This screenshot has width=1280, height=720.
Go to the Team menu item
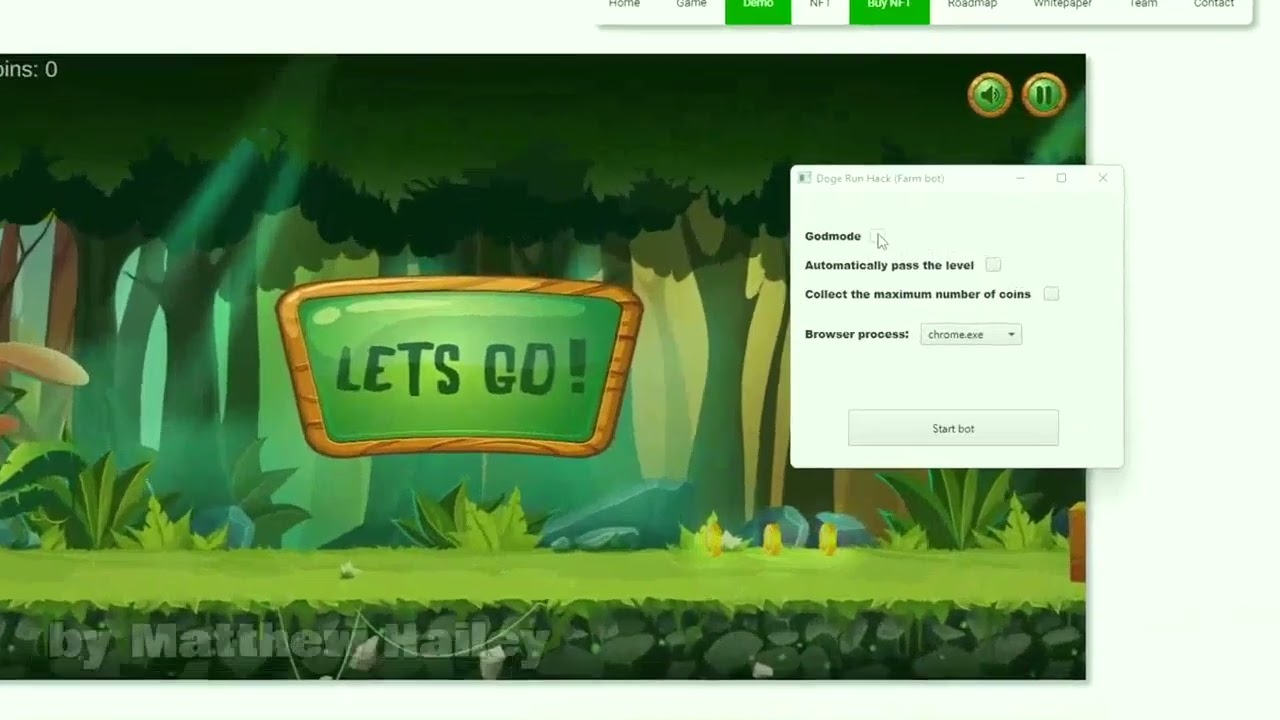click(x=1143, y=4)
